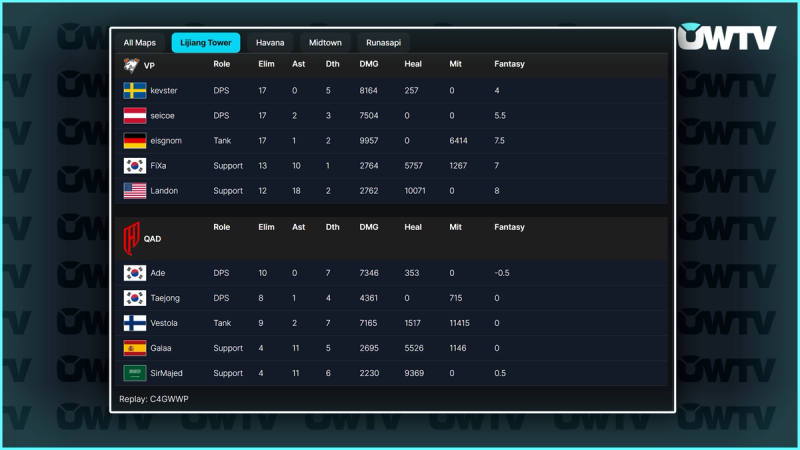This screenshot has width=800, height=450.
Task: Click the OWTV logo at top right
Action: click(x=727, y=37)
